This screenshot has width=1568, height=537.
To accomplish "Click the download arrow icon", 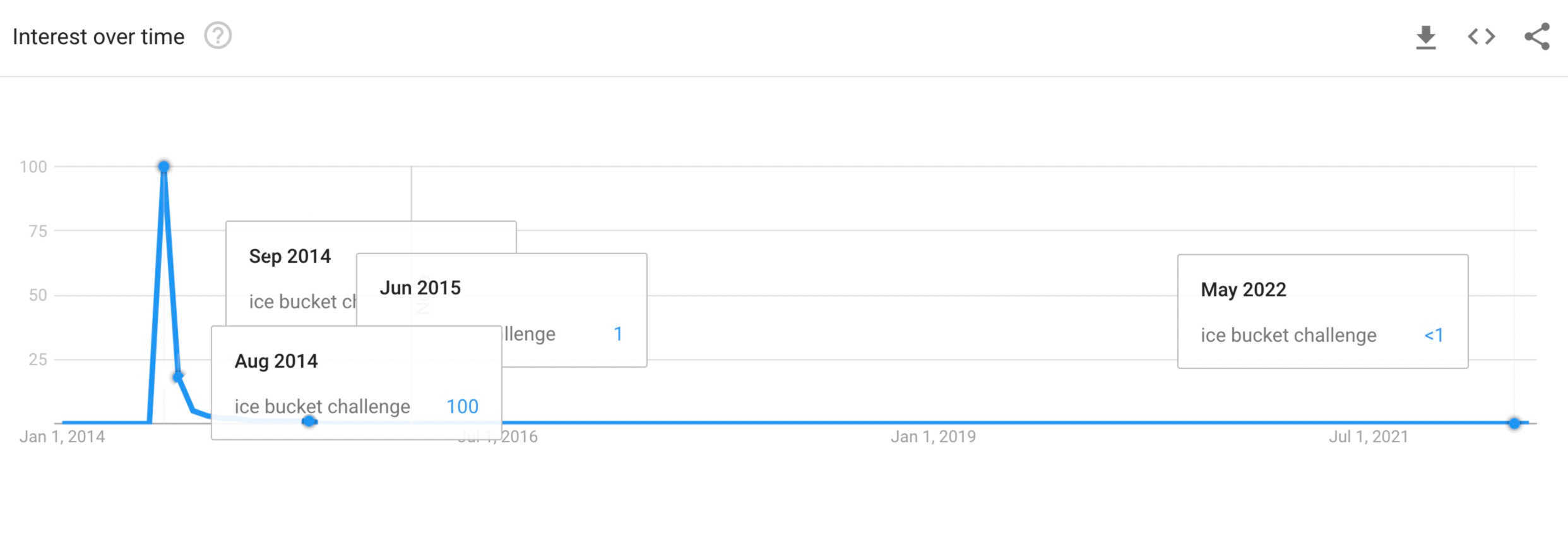I will [x=1427, y=36].
